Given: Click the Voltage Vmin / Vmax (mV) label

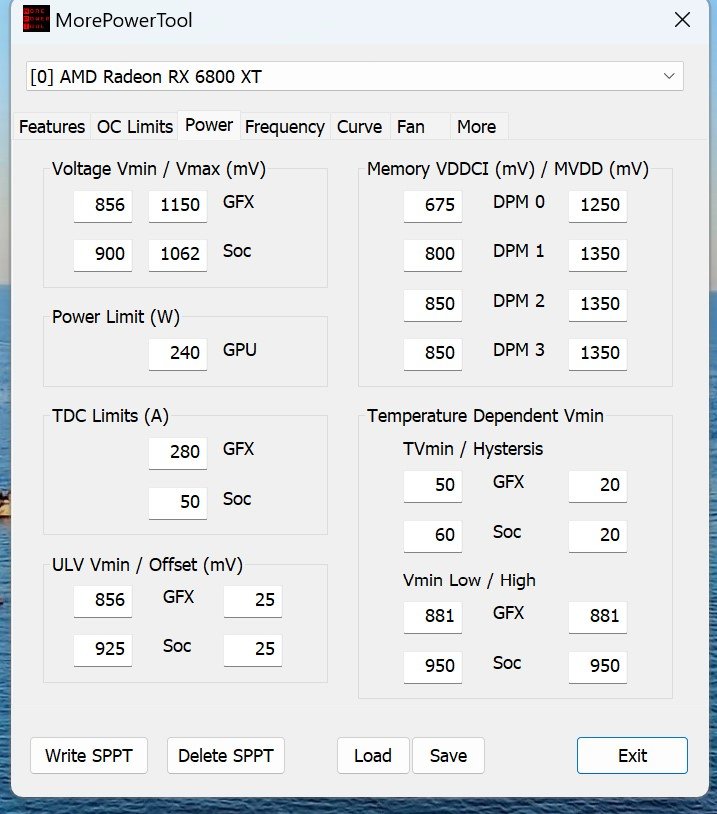Looking at the screenshot, I should (x=158, y=169).
